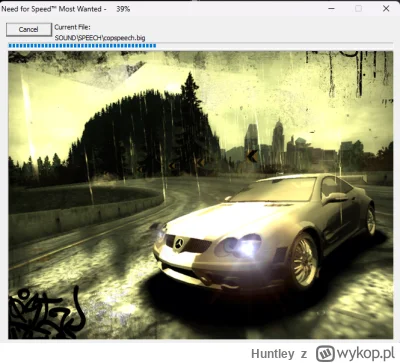The width and height of the screenshot is (400, 363).
Task: Close the installer window
Action: 386,8
